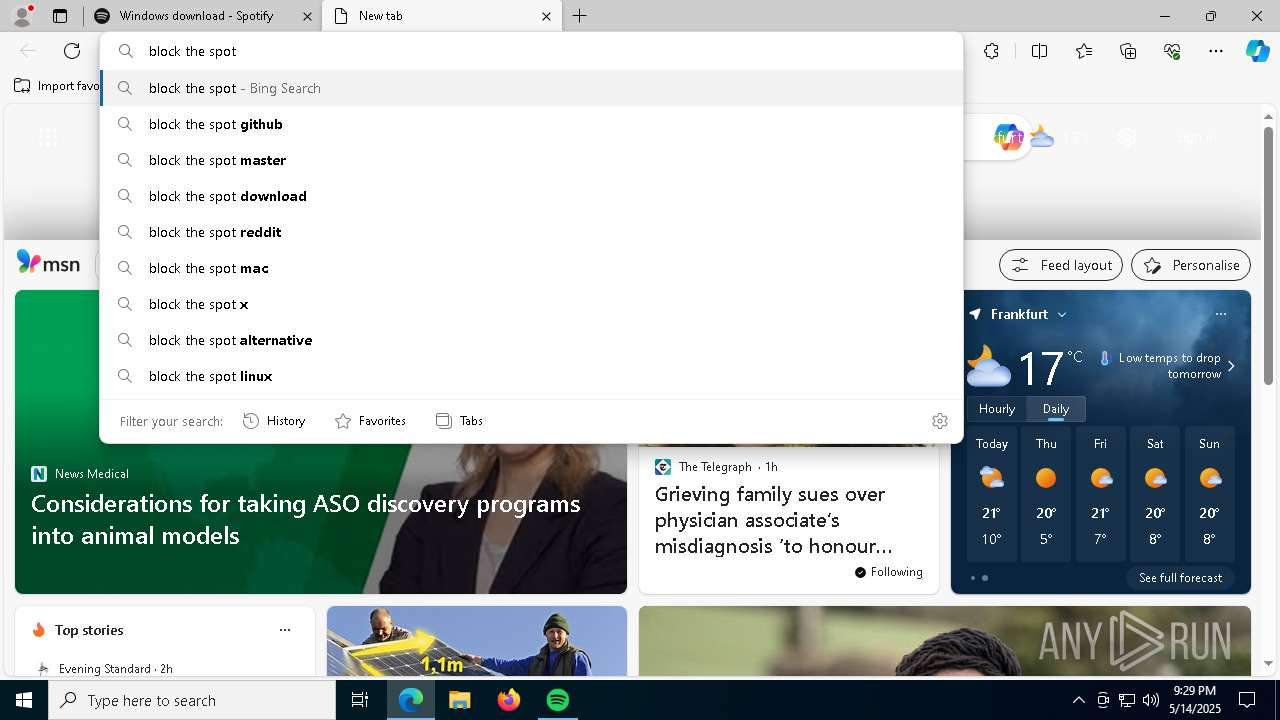The width and height of the screenshot is (1280, 720).
Task: Refresh the page with the reload icon
Action: coord(72,51)
